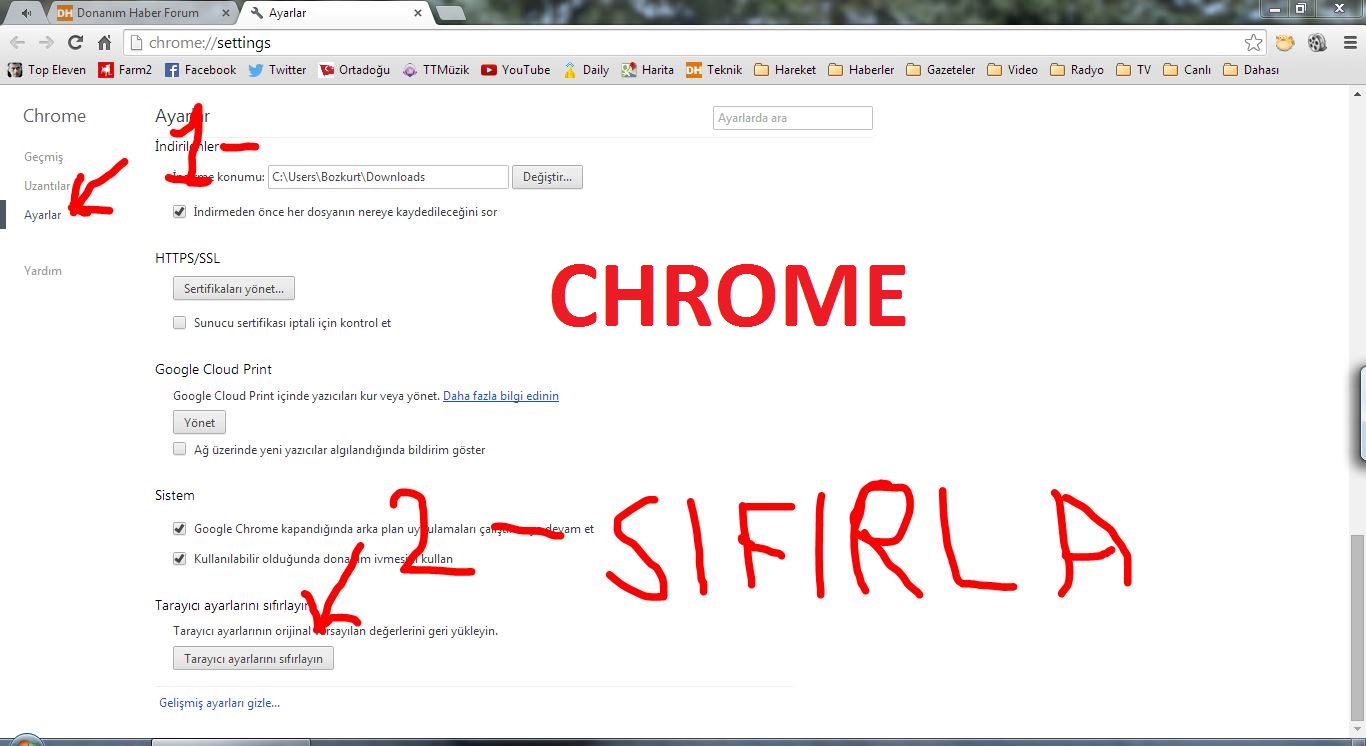Image resolution: width=1366 pixels, height=746 pixels.
Task: Close the Donanım Haber Forum tab
Action: tap(225, 13)
